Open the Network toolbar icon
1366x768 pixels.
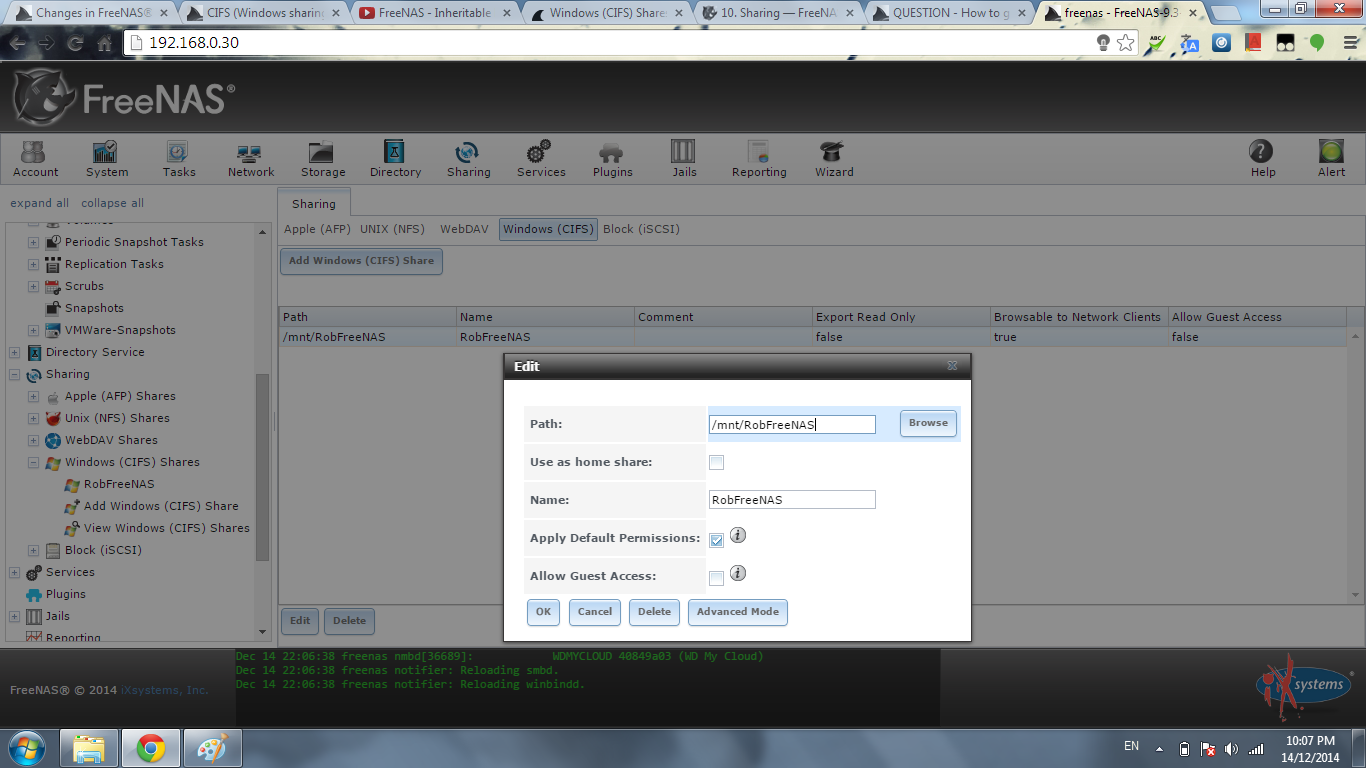pyautogui.click(x=250, y=158)
